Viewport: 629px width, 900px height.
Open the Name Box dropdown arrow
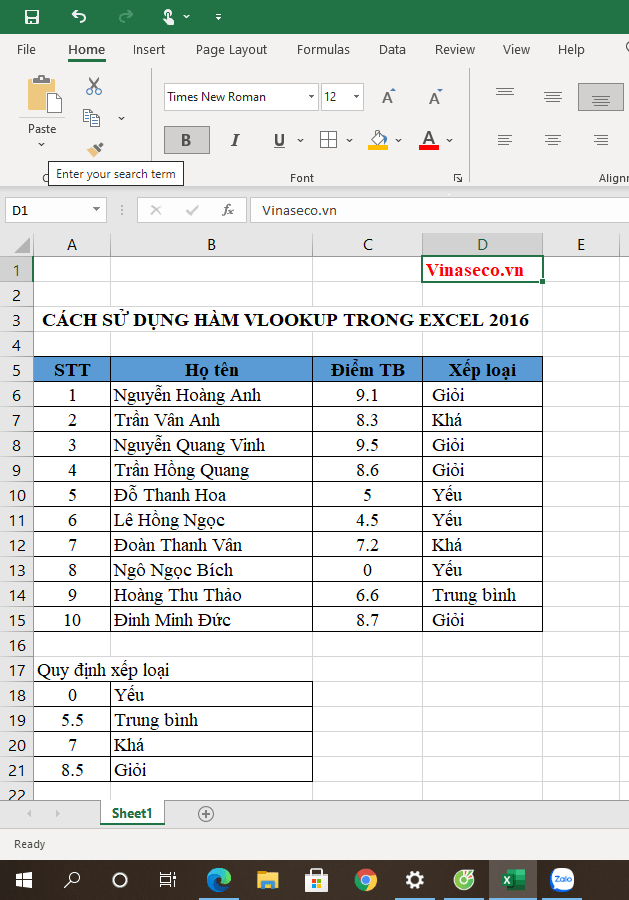coord(97,210)
